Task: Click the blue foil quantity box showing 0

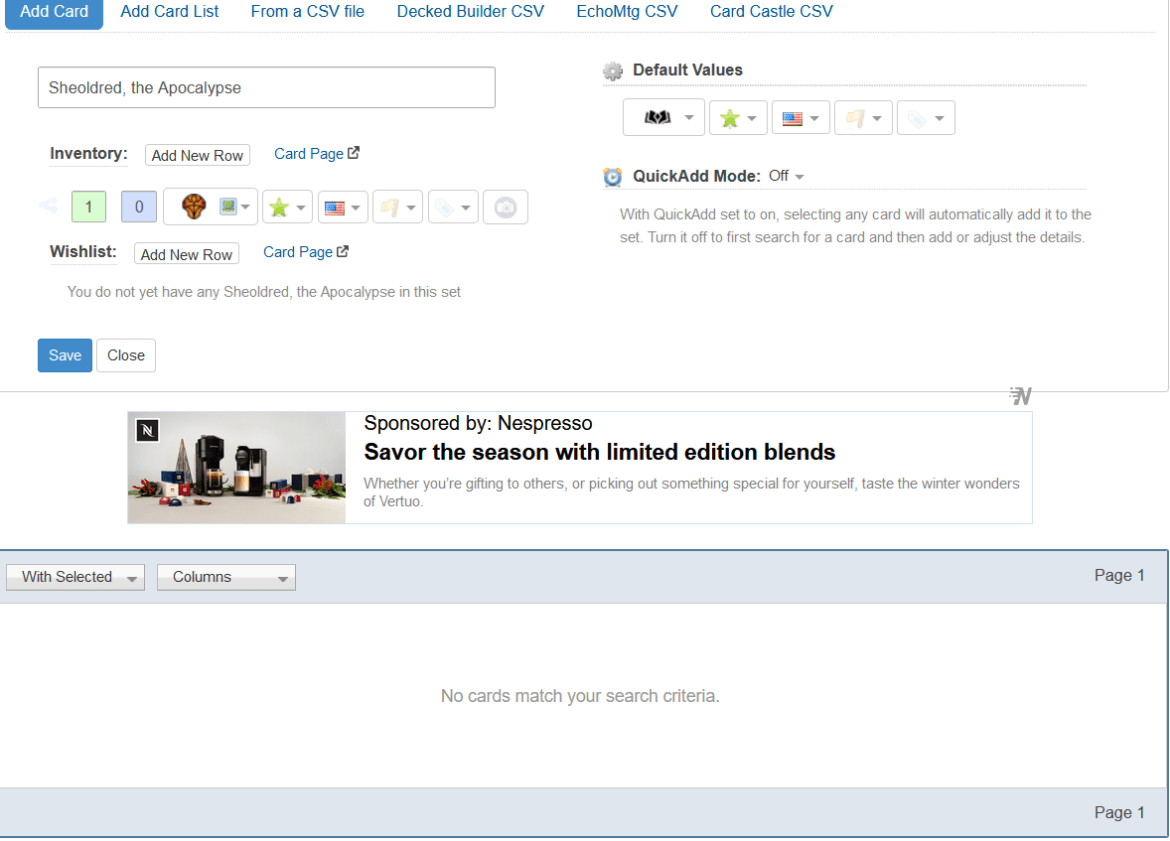Action: pos(139,207)
